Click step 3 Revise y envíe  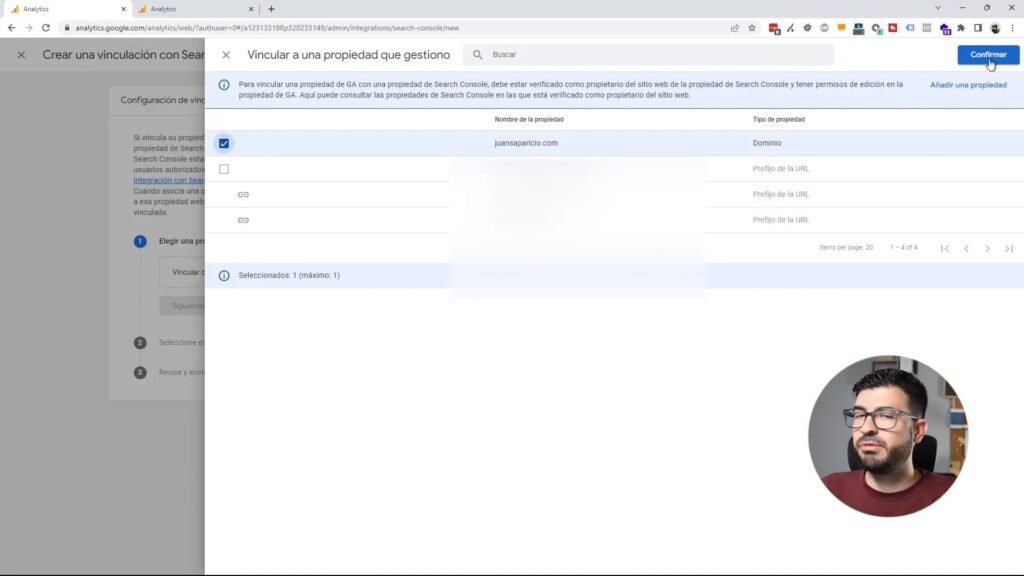[x=182, y=372]
